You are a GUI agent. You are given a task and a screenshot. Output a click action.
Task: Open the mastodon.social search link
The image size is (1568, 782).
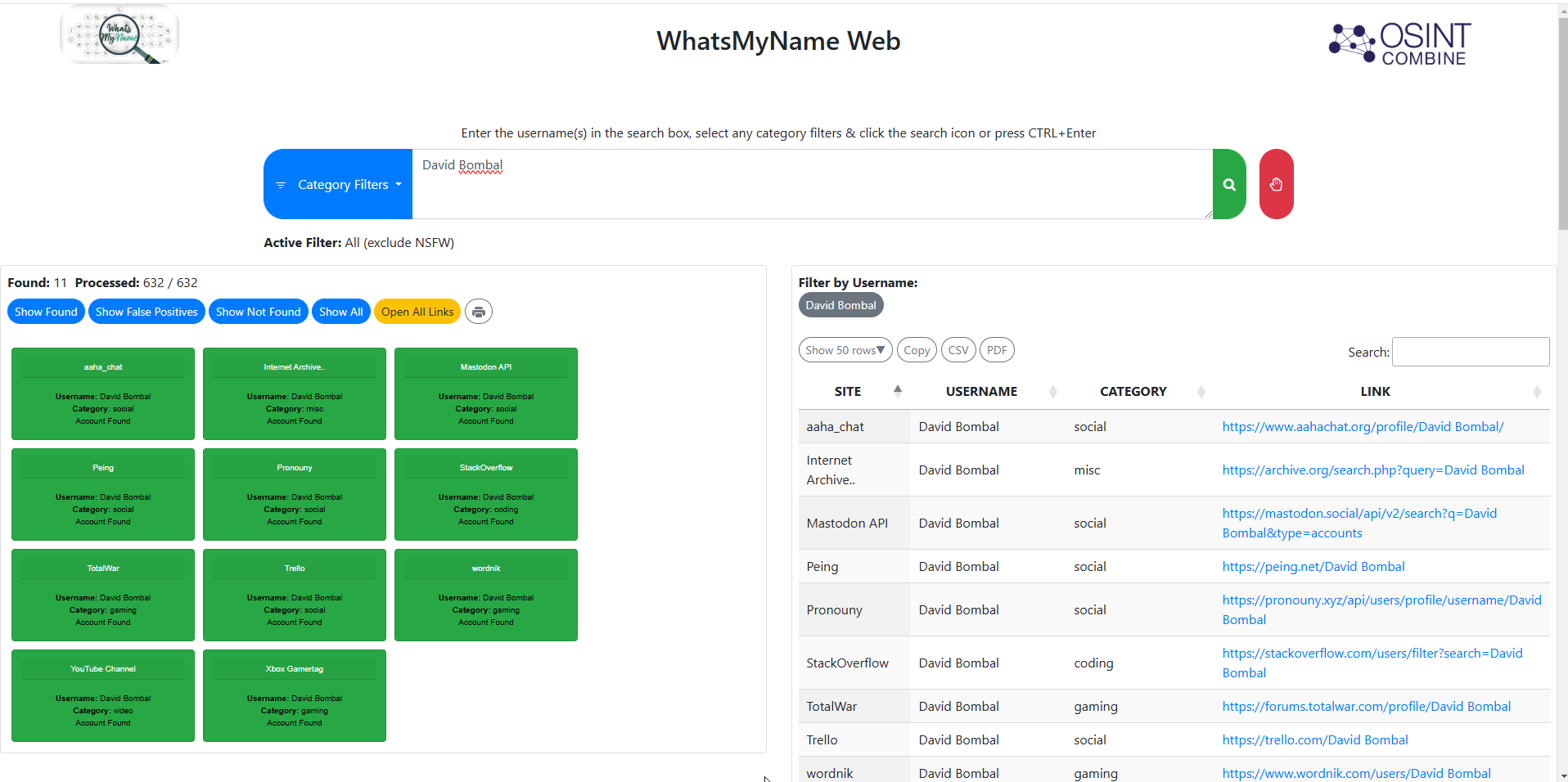pyautogui.click(x=1359, y=523)
